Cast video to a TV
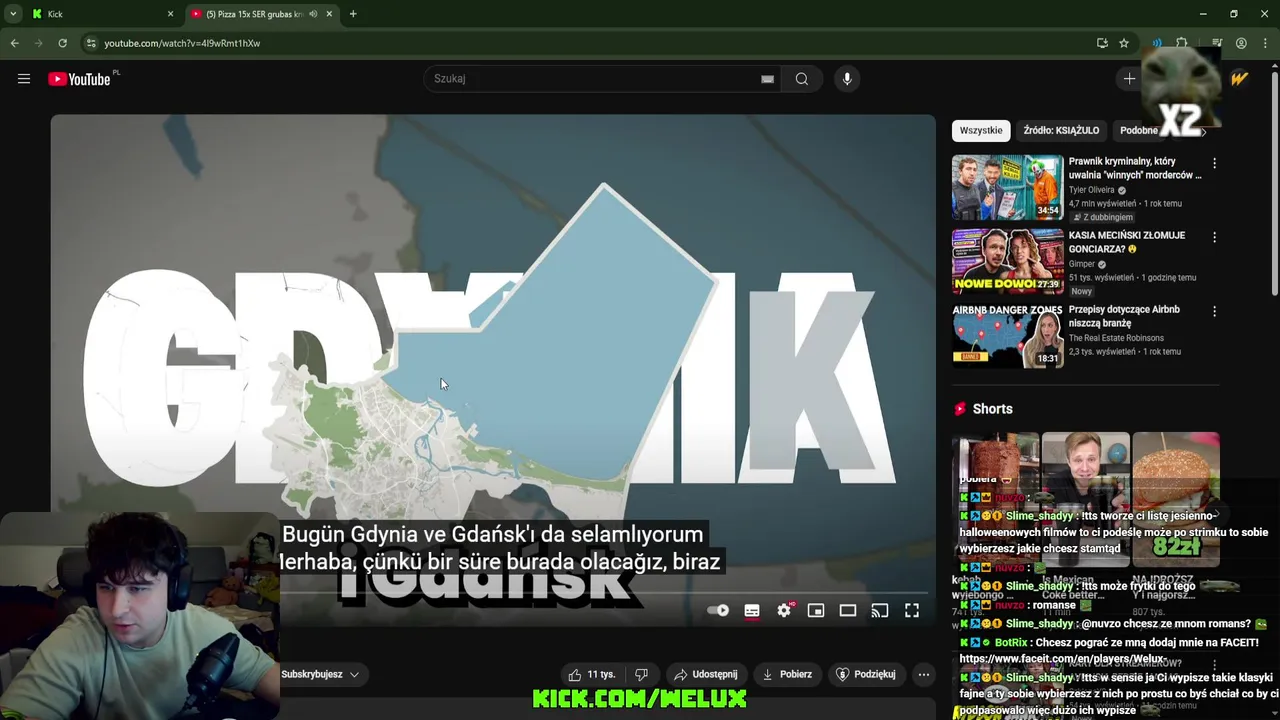The height and width of the screenshot is (720, 1280). coord(880,610)
